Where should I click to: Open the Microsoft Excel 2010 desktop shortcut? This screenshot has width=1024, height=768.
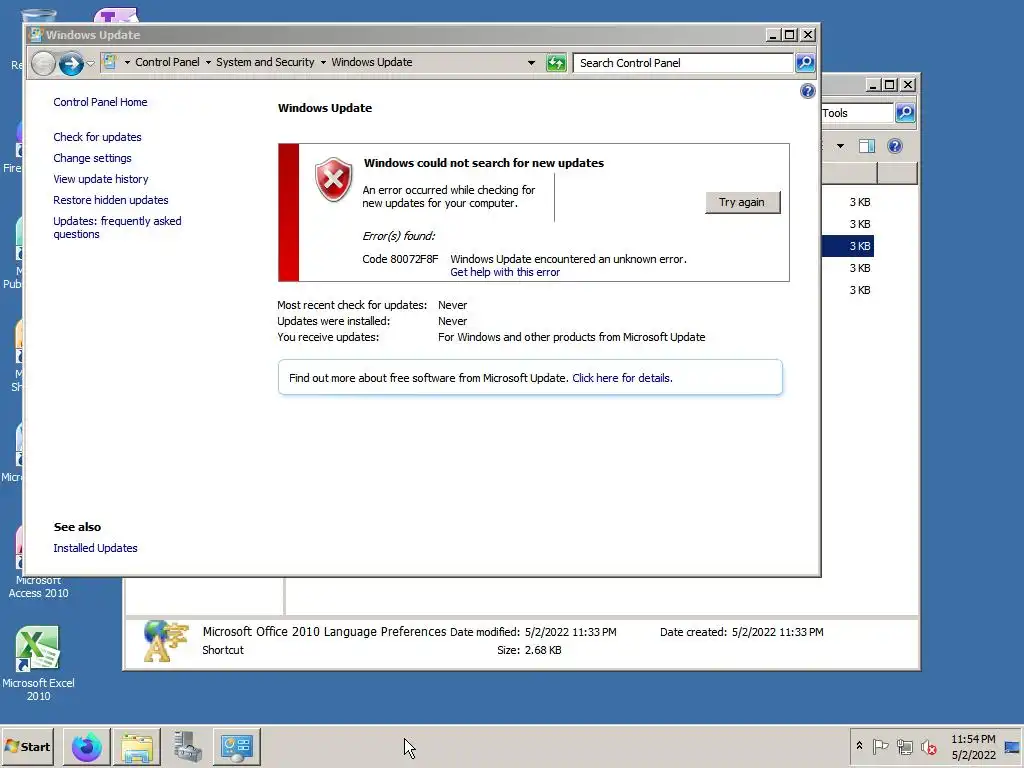(x=37, y=664)
